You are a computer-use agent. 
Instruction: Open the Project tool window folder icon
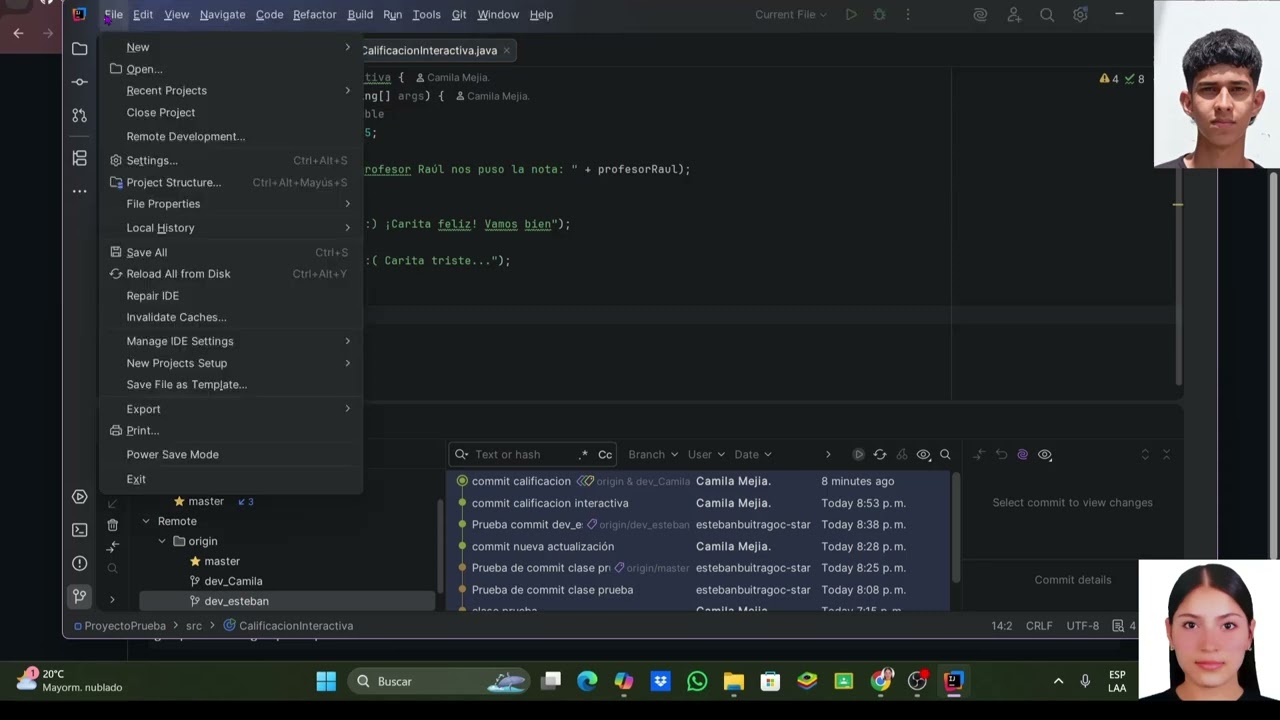click(80, 48)
